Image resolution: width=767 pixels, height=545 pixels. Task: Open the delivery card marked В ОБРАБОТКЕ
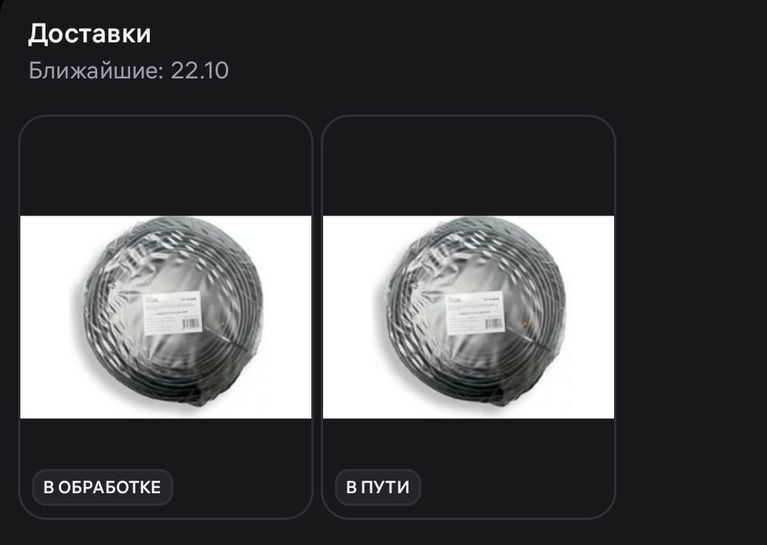[165, 317]
